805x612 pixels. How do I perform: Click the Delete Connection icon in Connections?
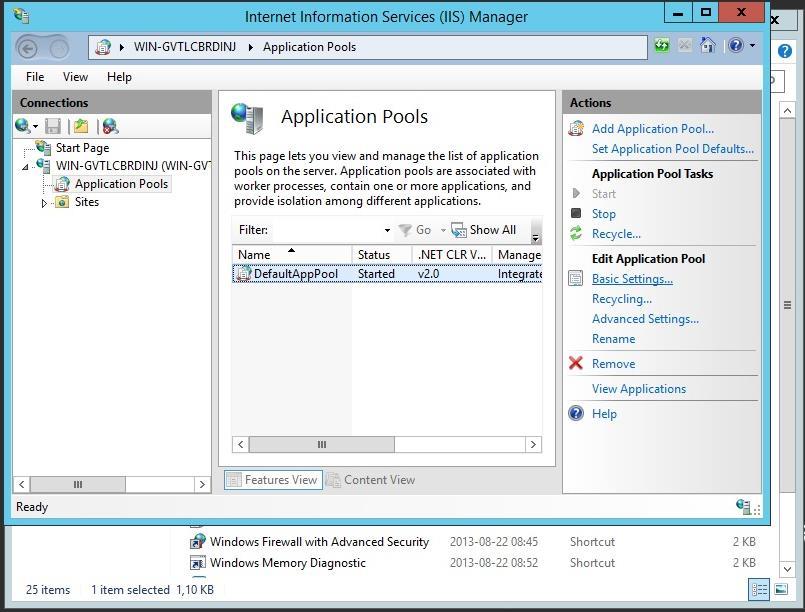[x=110, y=126]
